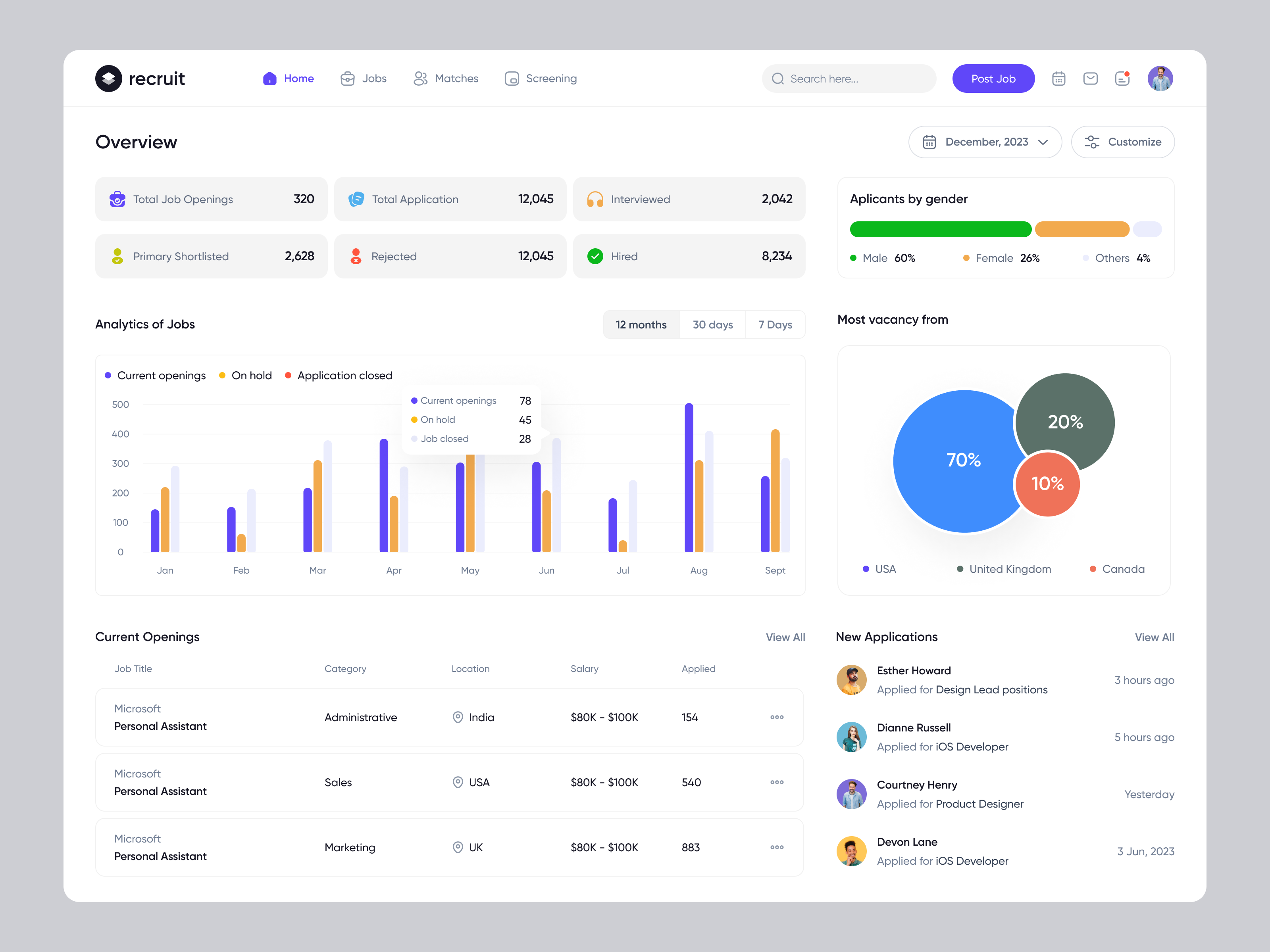Open the Matches section icon
This screenshot has width=1270, height=952.
[x=421, y=79]
